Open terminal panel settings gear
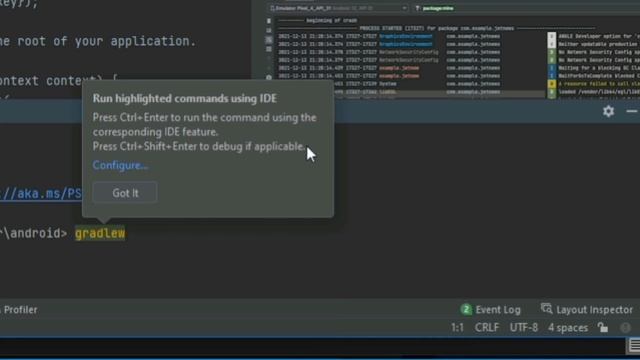 (x=608, y=111)
